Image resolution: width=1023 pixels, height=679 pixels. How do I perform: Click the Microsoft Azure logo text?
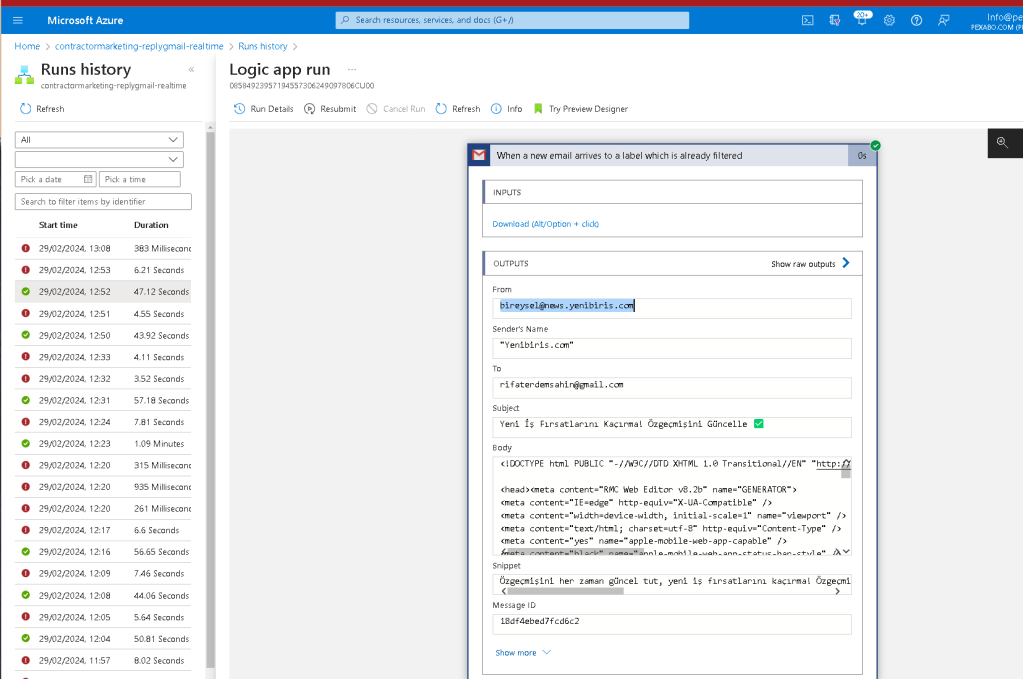(x=85, y=20)
